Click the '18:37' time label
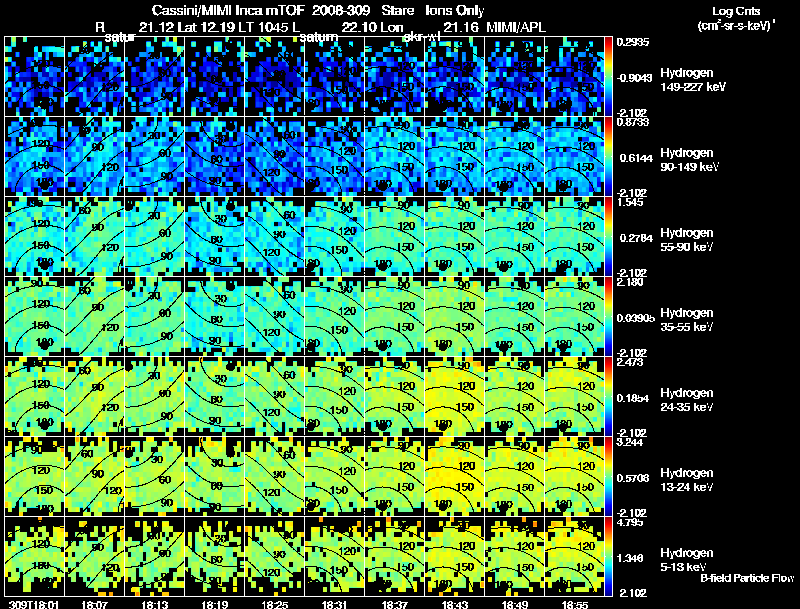The height and width of the screenshot is (609, 800). pyautogui.click(x=395, y=605)
